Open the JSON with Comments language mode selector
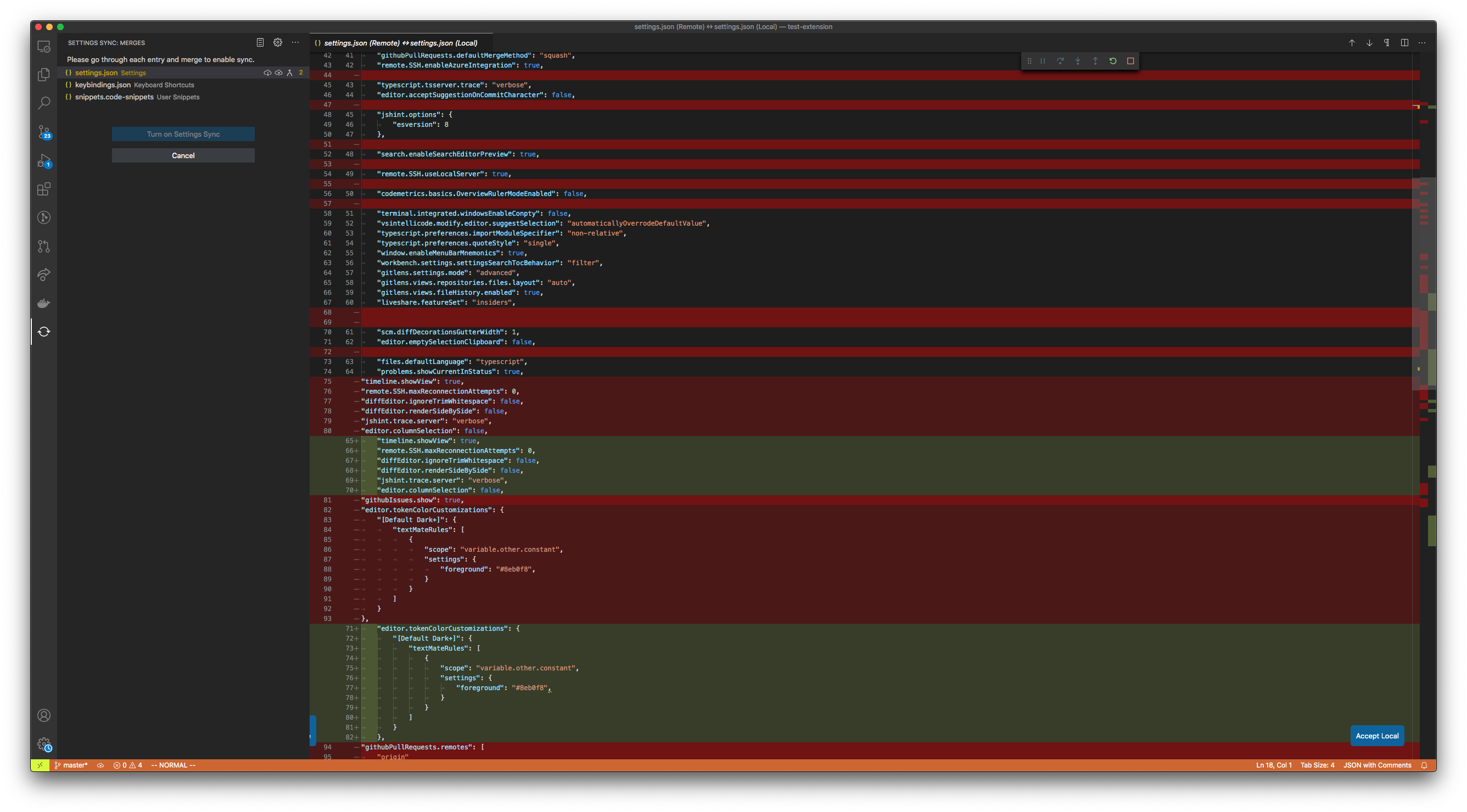This screenshot has height=812, width=1467. tap(1377, 765)
